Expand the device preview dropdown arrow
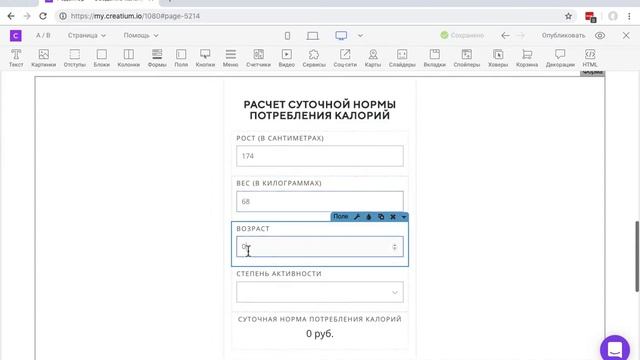640x360 pixels. click(x=360, y=36)
